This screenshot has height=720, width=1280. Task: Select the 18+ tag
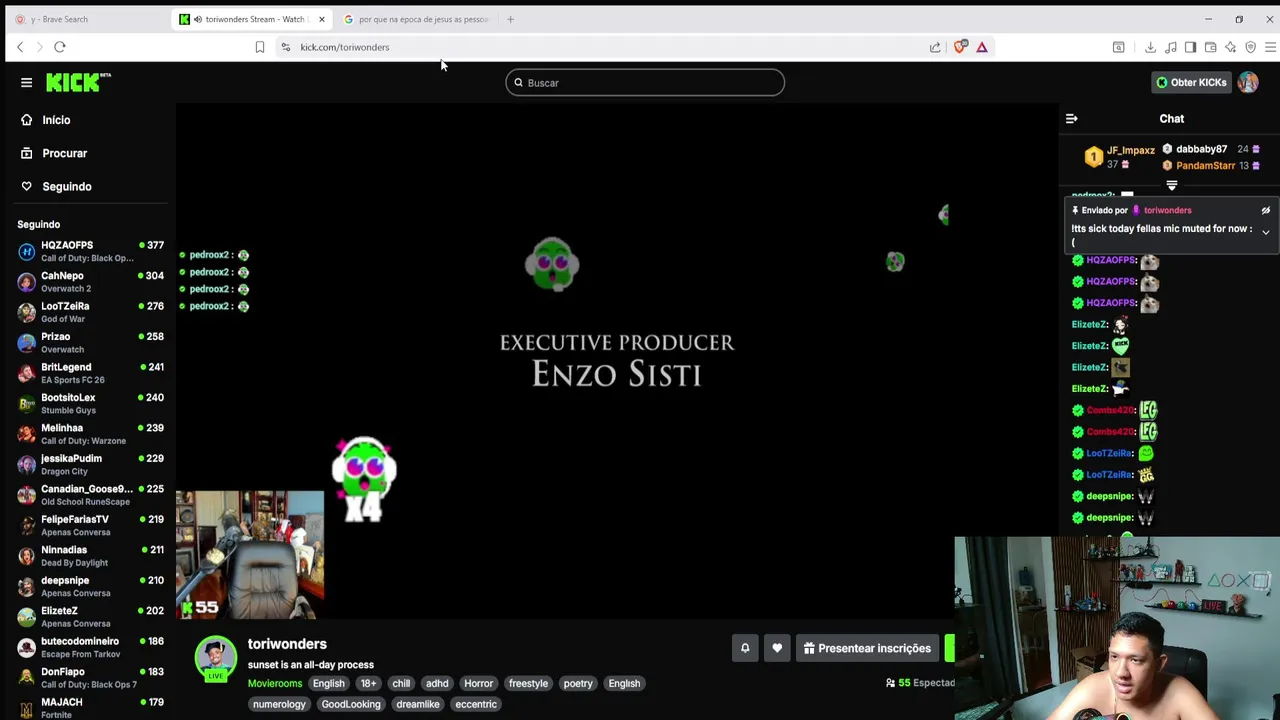368,683
